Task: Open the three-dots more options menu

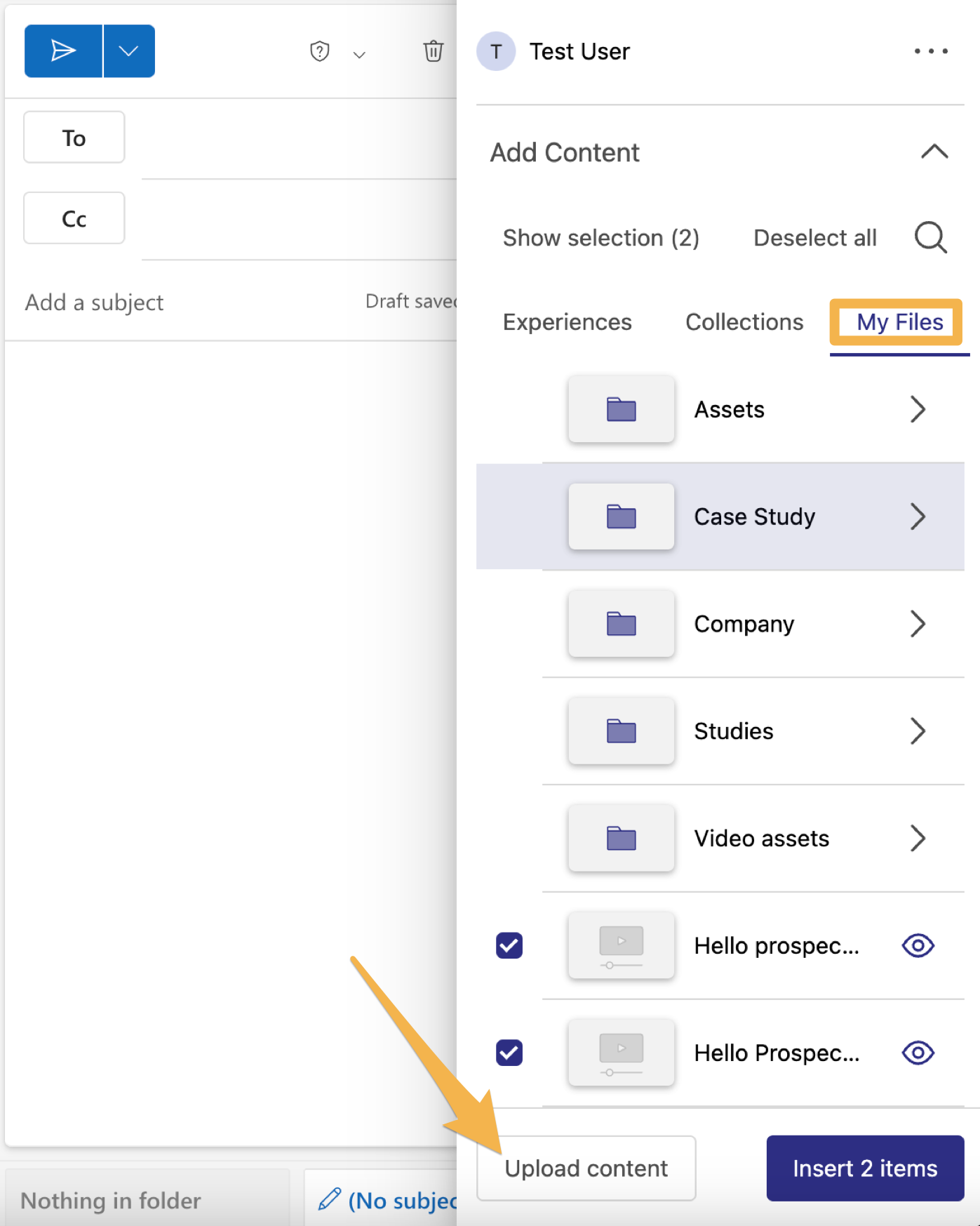Action: pyautogui.click(x=930, y=51)
